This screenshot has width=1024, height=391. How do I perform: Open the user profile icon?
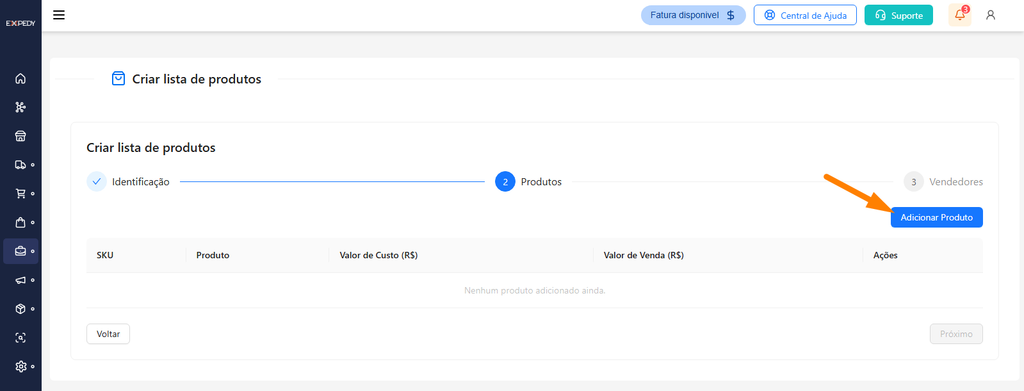click(x=991, y=15)
